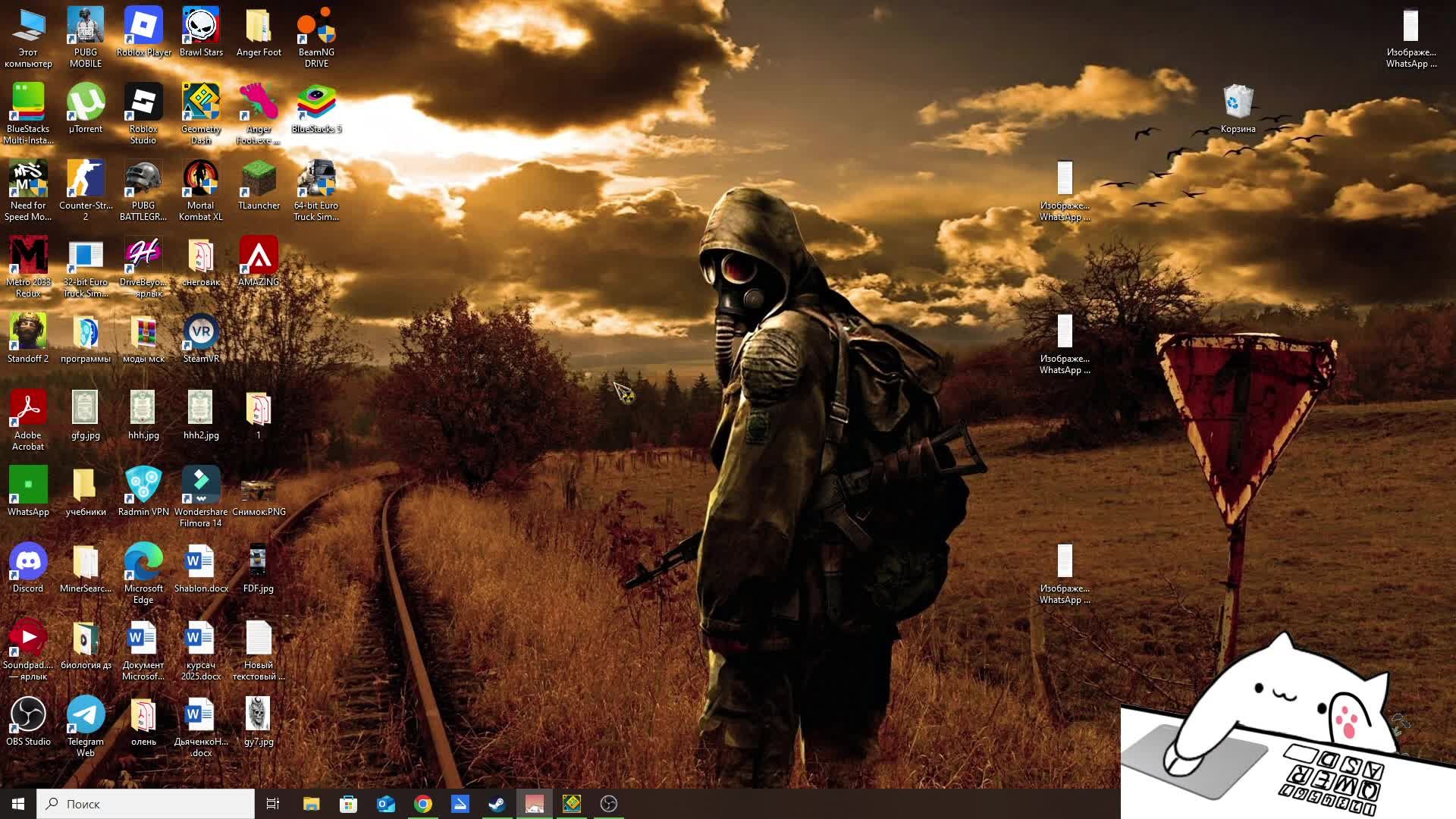Open Outlook from taskbar

[x=386, y=804]
